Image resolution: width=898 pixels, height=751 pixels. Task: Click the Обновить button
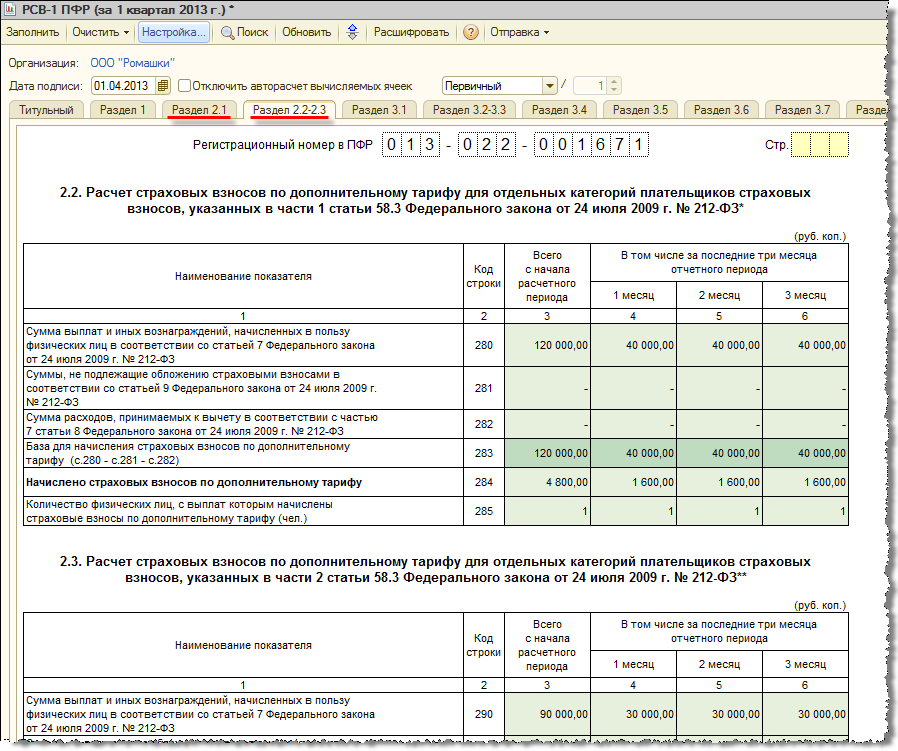[306, 32]
